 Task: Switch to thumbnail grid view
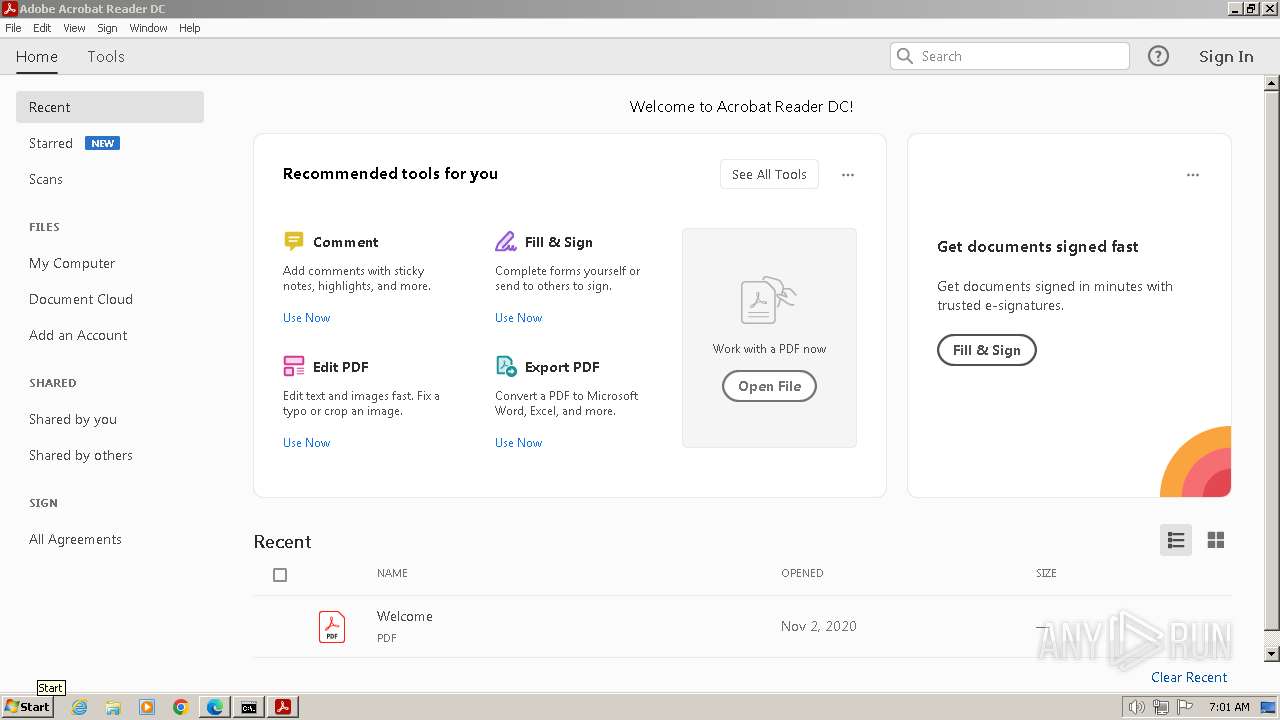pyautogui.click(x=1216, y=540)
